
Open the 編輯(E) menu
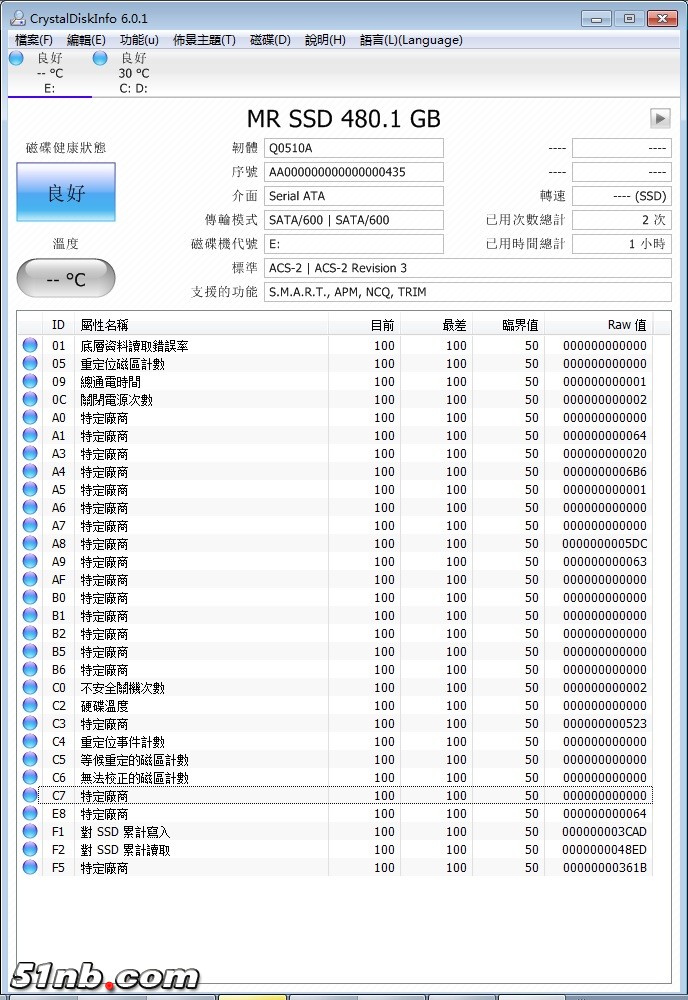[86, 40]
